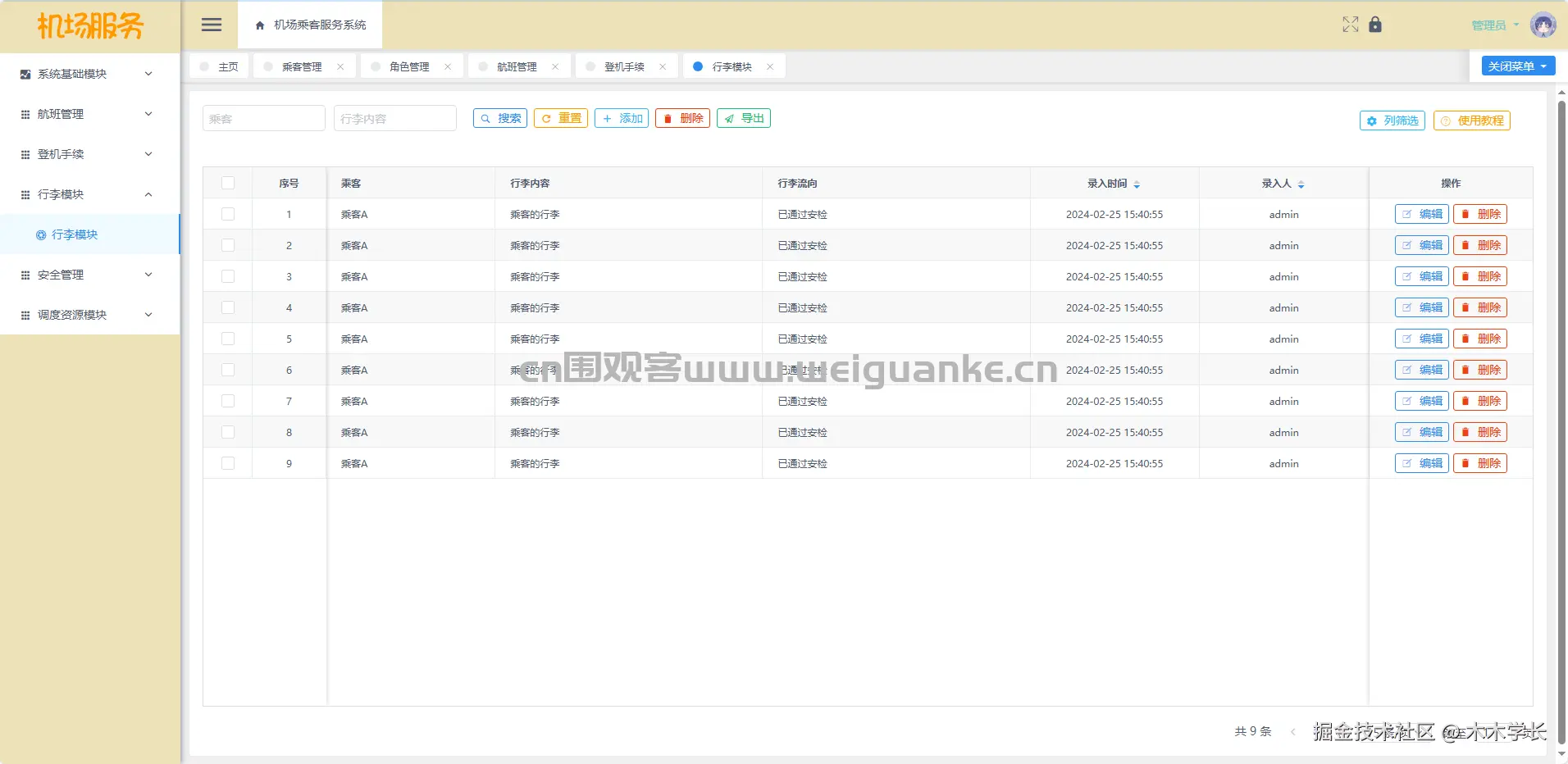
Task: Expand the 安全管理 sidebar menu
Action: pos(90,275)
